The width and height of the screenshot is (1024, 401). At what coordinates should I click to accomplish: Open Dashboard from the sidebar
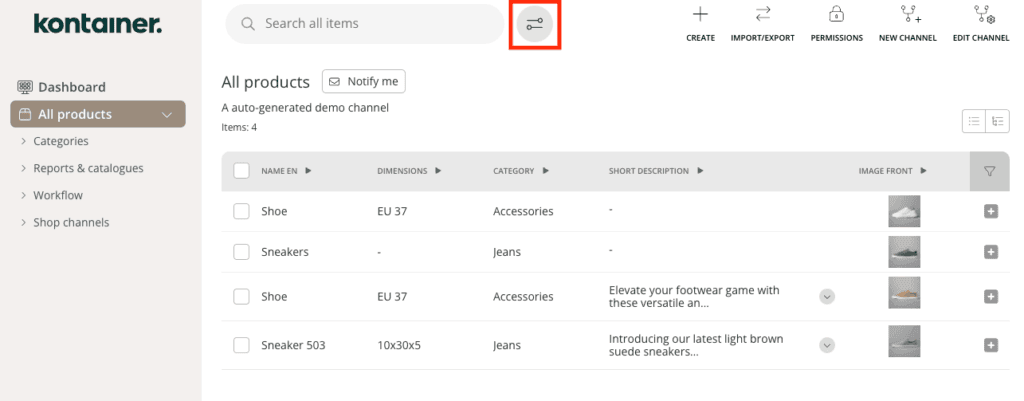tap(71, 87)
